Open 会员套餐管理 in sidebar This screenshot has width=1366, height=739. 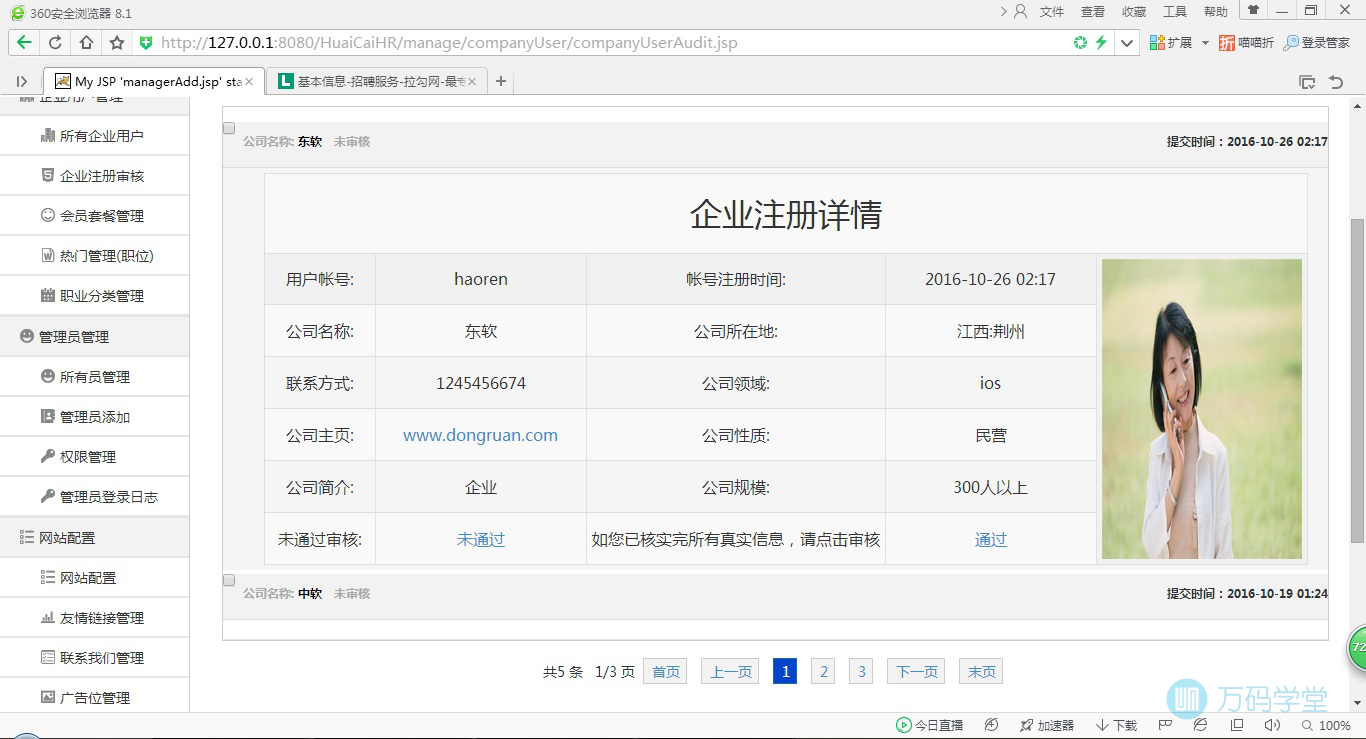tap(95, 216)
